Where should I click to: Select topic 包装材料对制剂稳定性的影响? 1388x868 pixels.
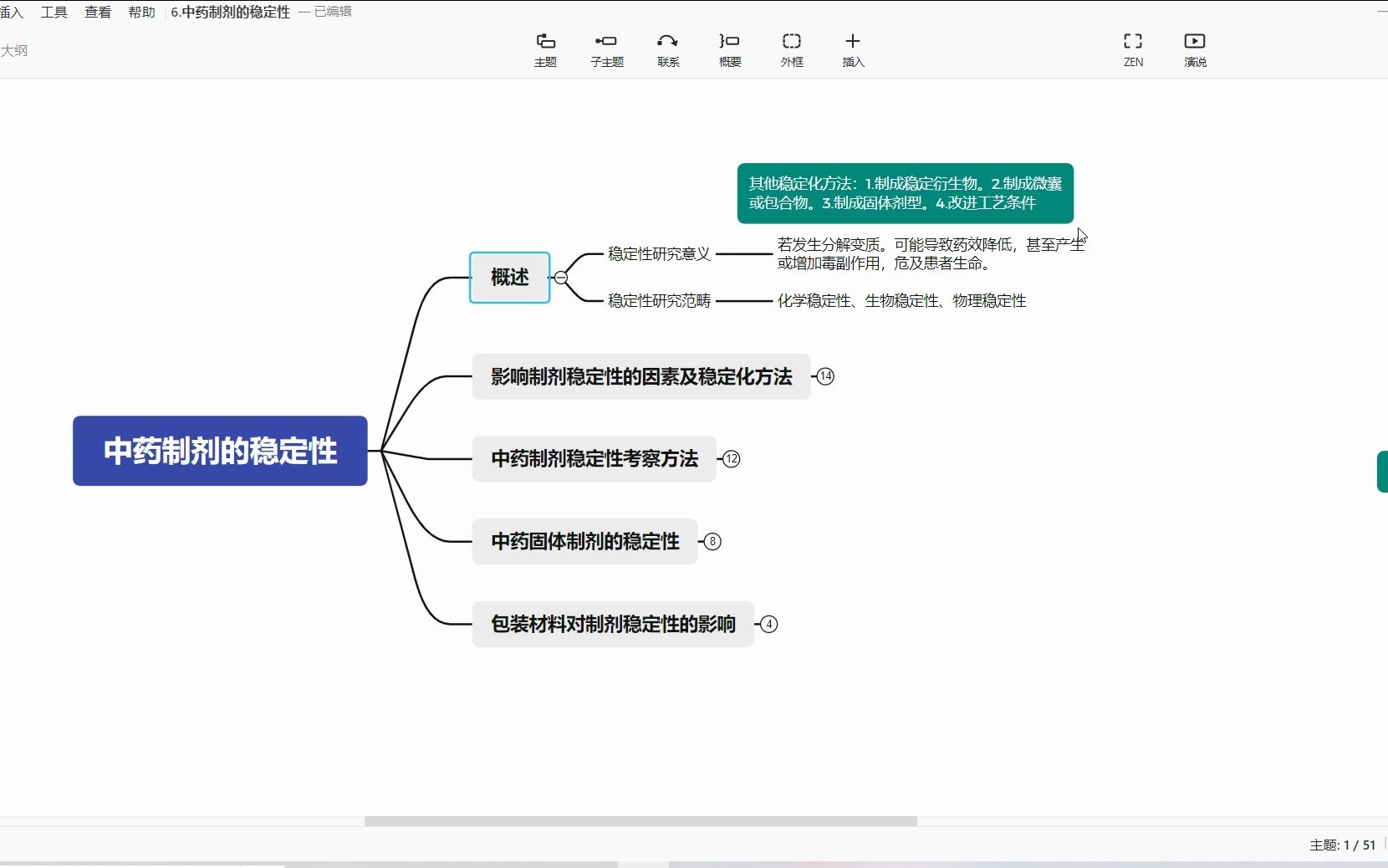[x=613, y=624]
